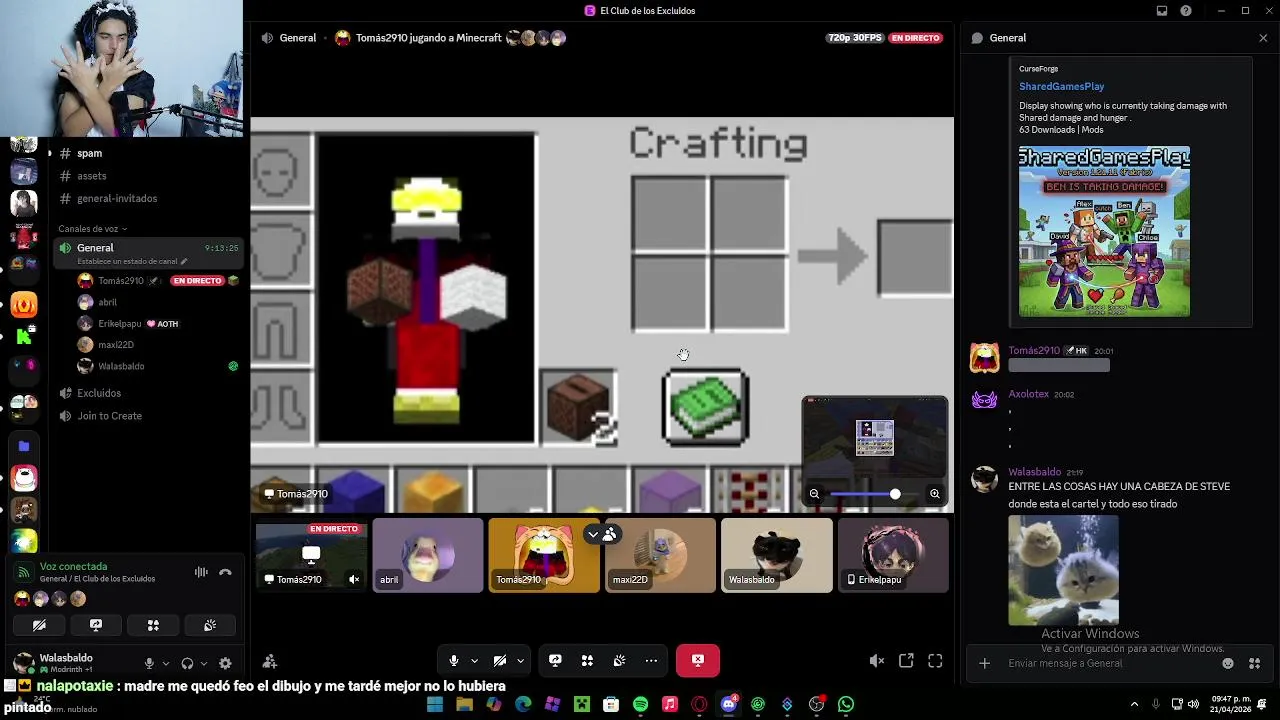Deafen audio with headphones icon
The image size is (1280, 720).
click(x=187, y=663)
